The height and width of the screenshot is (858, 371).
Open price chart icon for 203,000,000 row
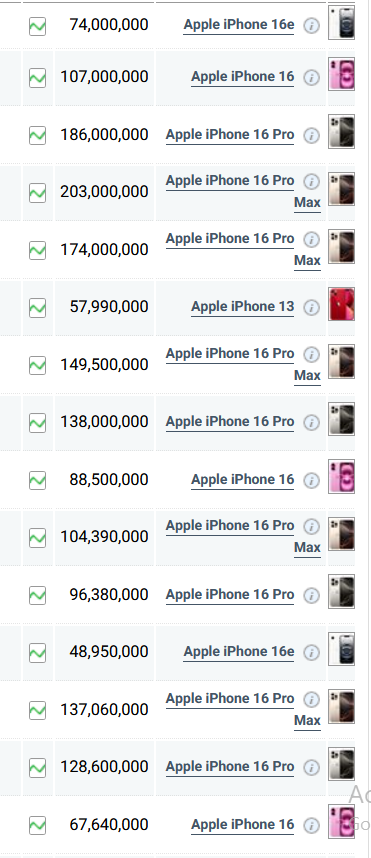coord(37,193)
